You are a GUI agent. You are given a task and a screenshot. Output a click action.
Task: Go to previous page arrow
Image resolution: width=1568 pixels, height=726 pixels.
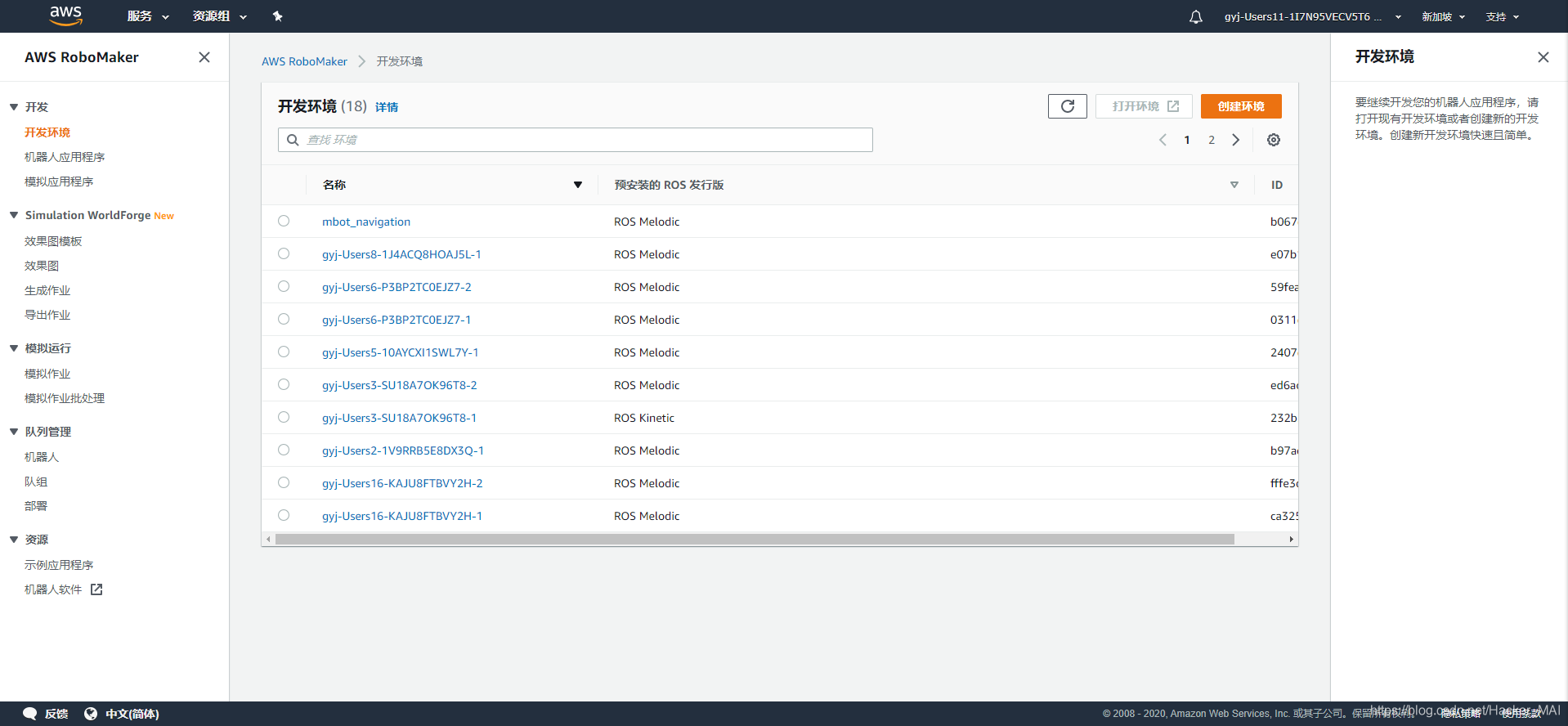[1163, 140]
